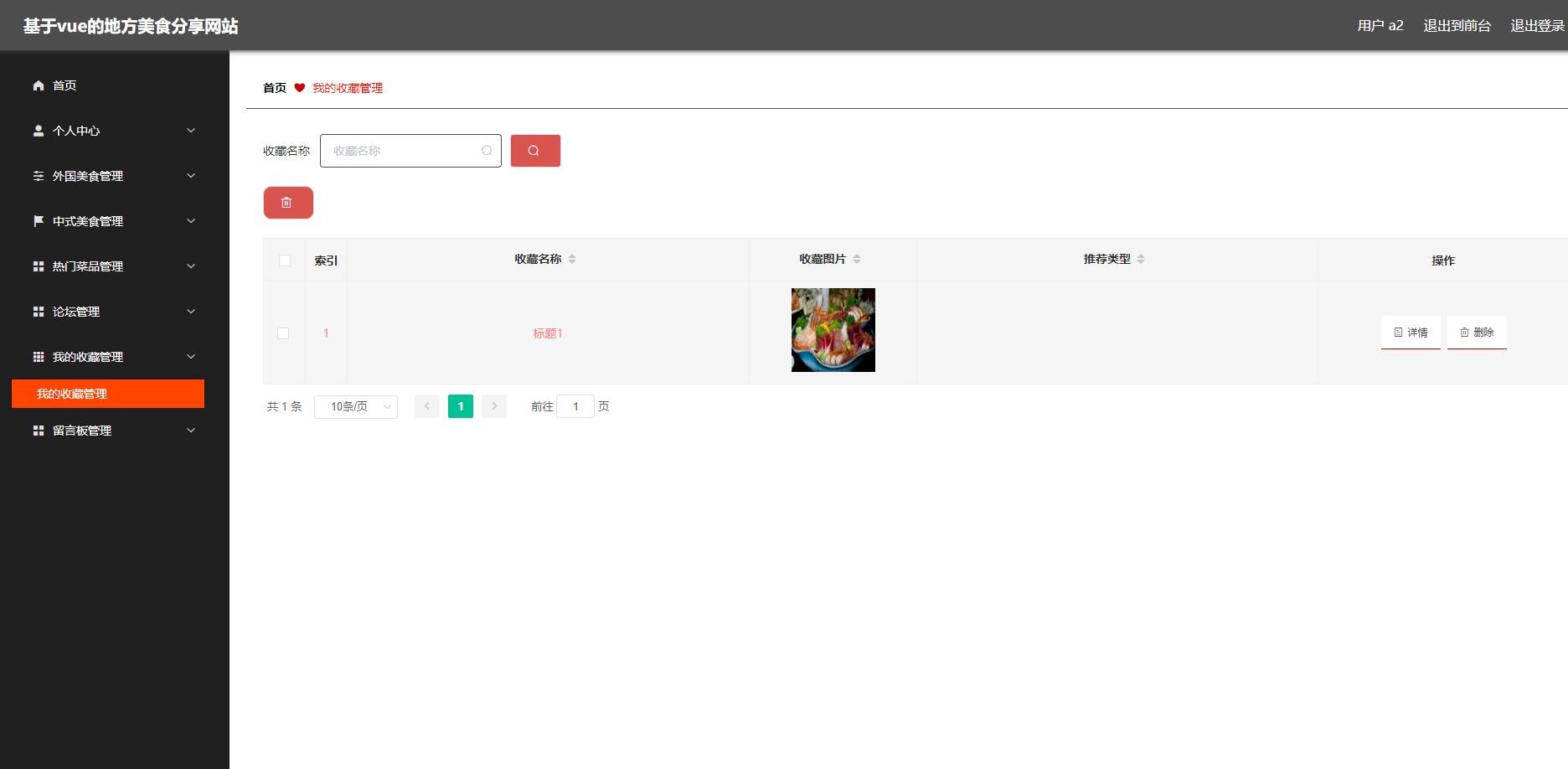Click the red trash batch-delete button

(x=287, y=203)
